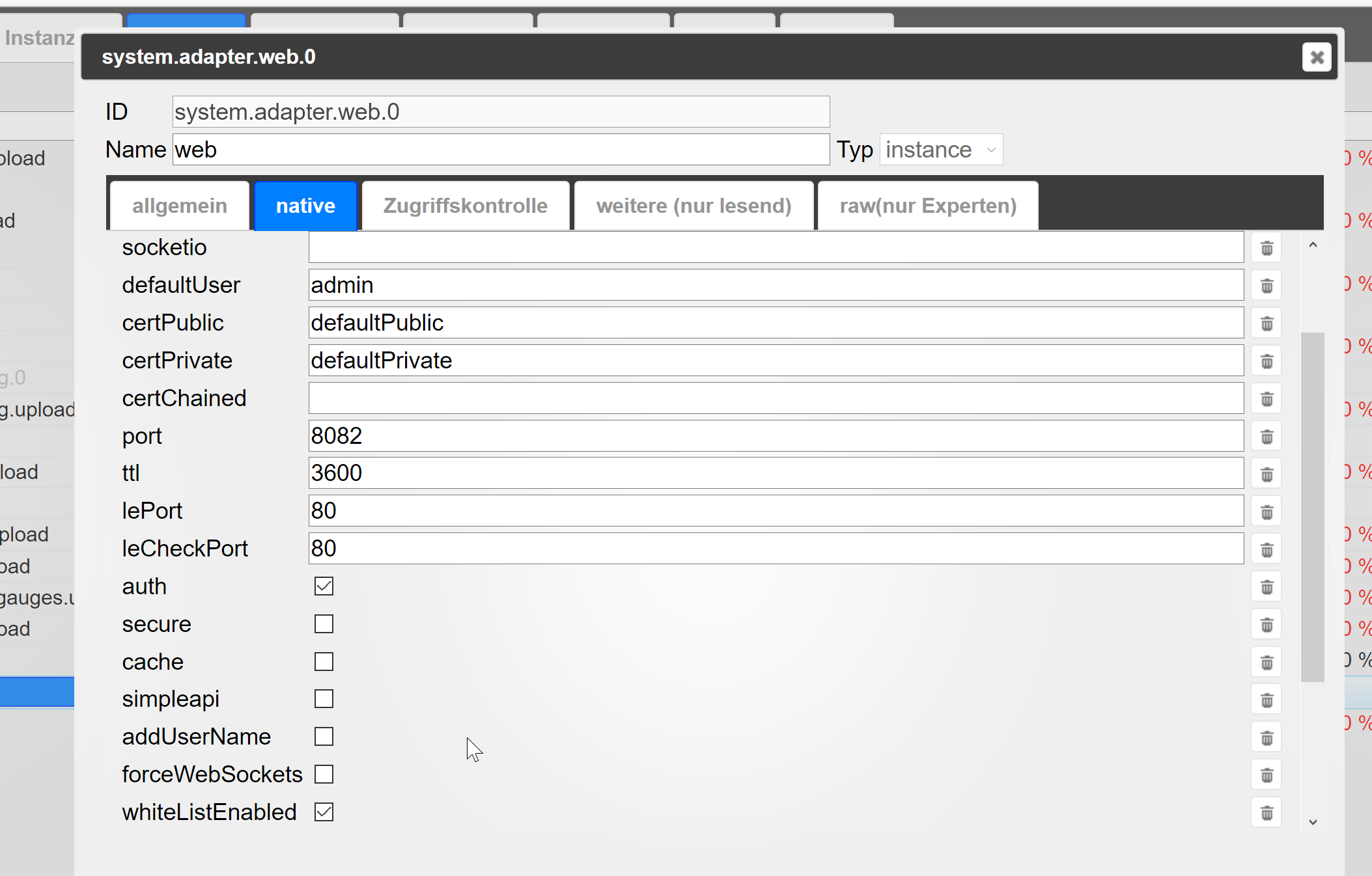Viewport: 1372px width, 876px height.
Task: Open the Typ instance dropdown
Action: [940, 150]
